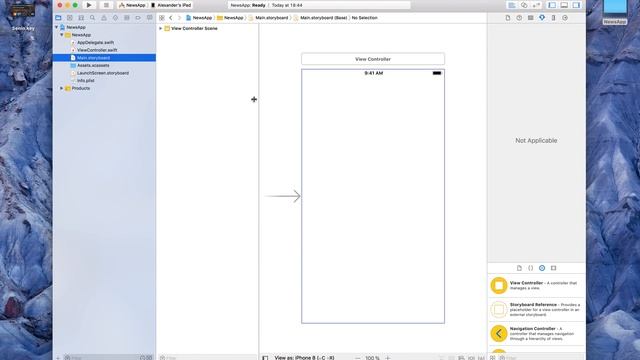Open the Debug navigator

click(x=127, y=18)
